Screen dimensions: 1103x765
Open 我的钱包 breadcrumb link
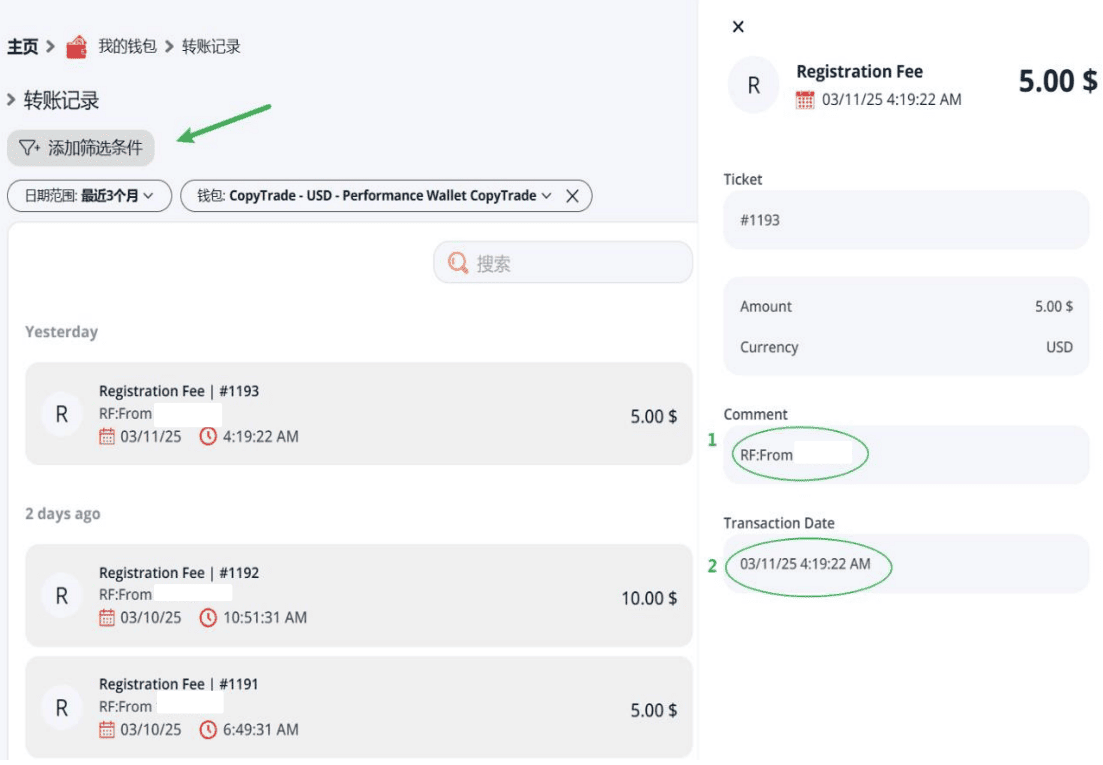click(127, 46)
